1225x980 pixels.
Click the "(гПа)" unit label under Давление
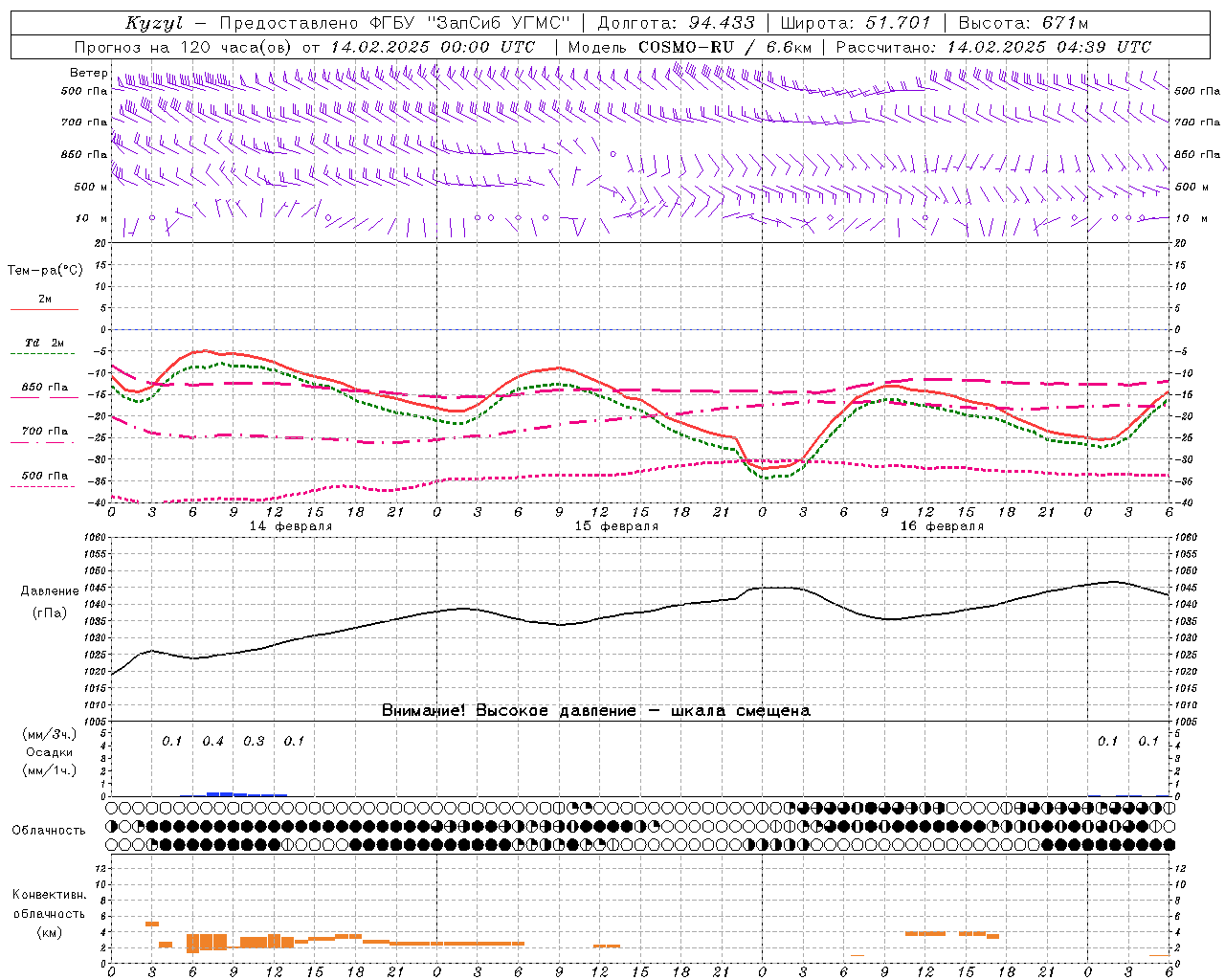[x=48, y=612]
